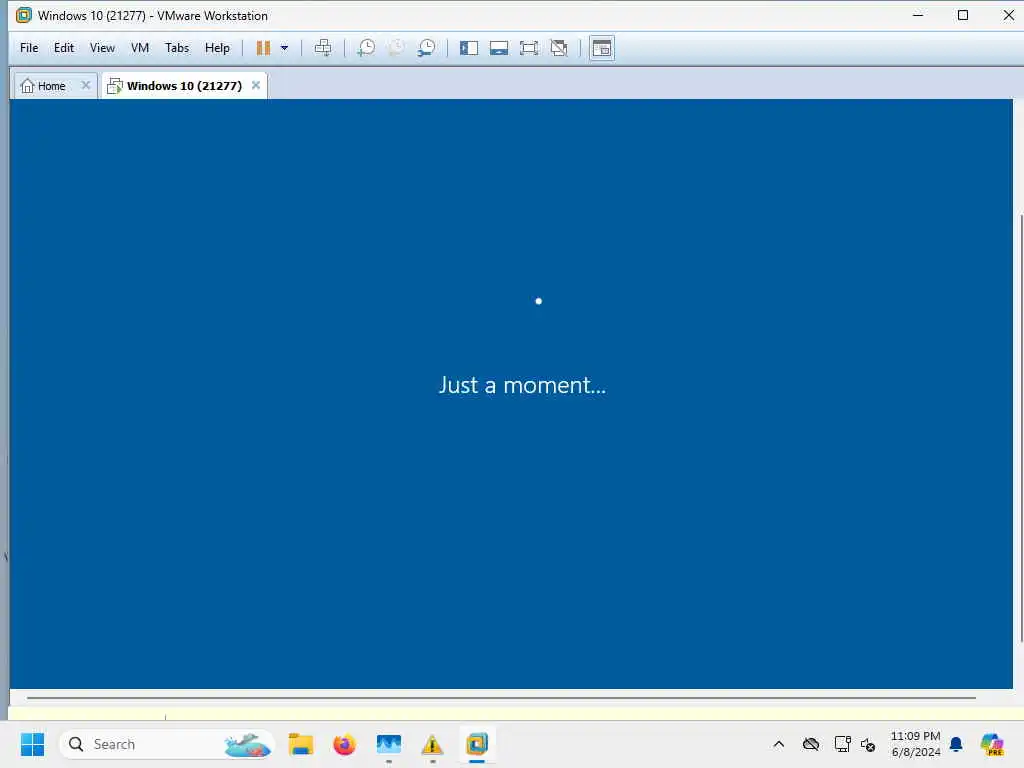The width and height of the screenshot is (1024, 768).
Task: Show hidden system tray icons
Action: click(x=778, y=744)
